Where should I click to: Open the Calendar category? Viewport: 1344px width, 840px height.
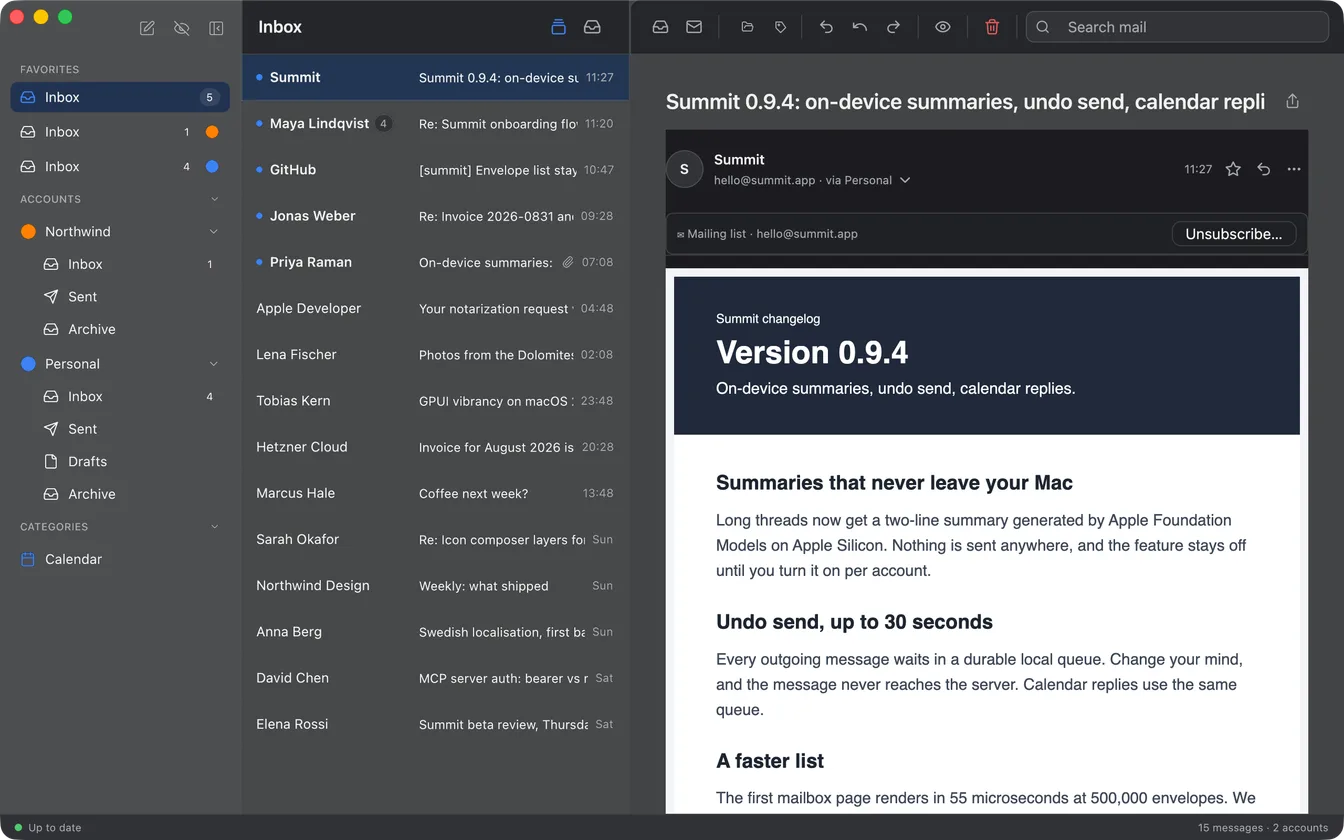pyautogui.click(x=120, y=559)
